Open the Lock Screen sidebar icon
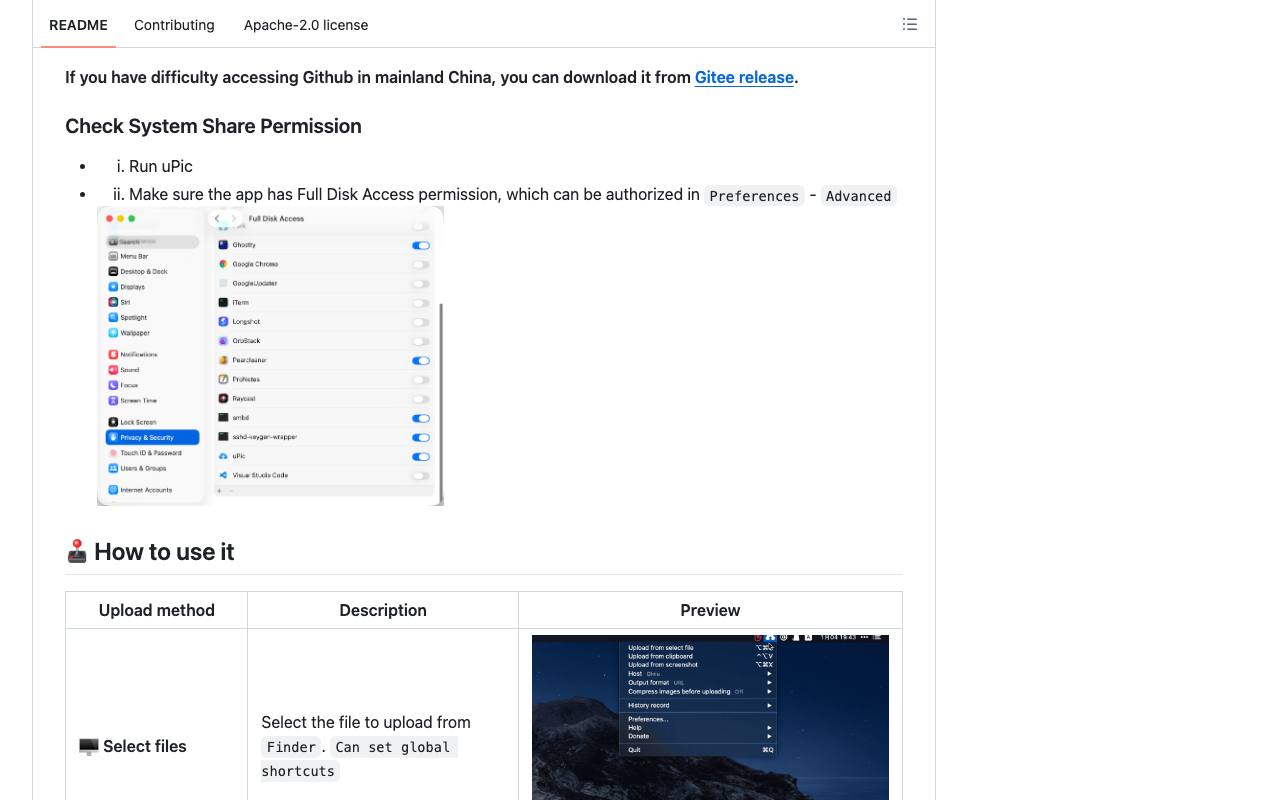The width and height of the screenshot is (1280, 800). (113, 422)
